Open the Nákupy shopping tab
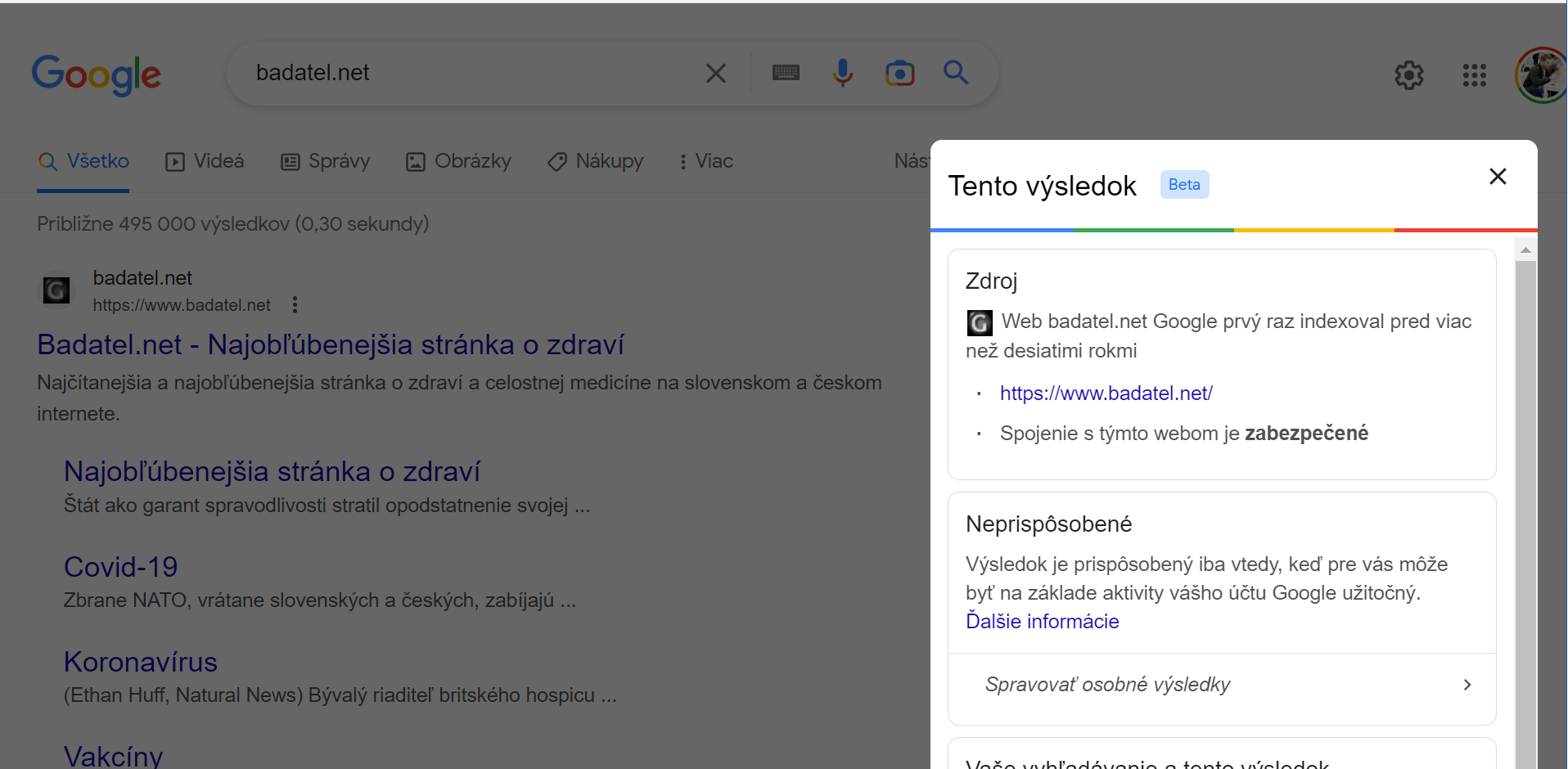Viewport: 1568px width, 769px height. [596, 161]
